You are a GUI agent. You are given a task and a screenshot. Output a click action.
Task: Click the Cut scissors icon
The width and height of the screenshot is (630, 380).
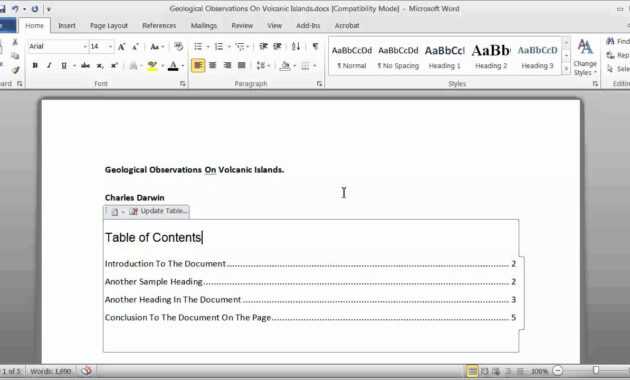[15, 42]
